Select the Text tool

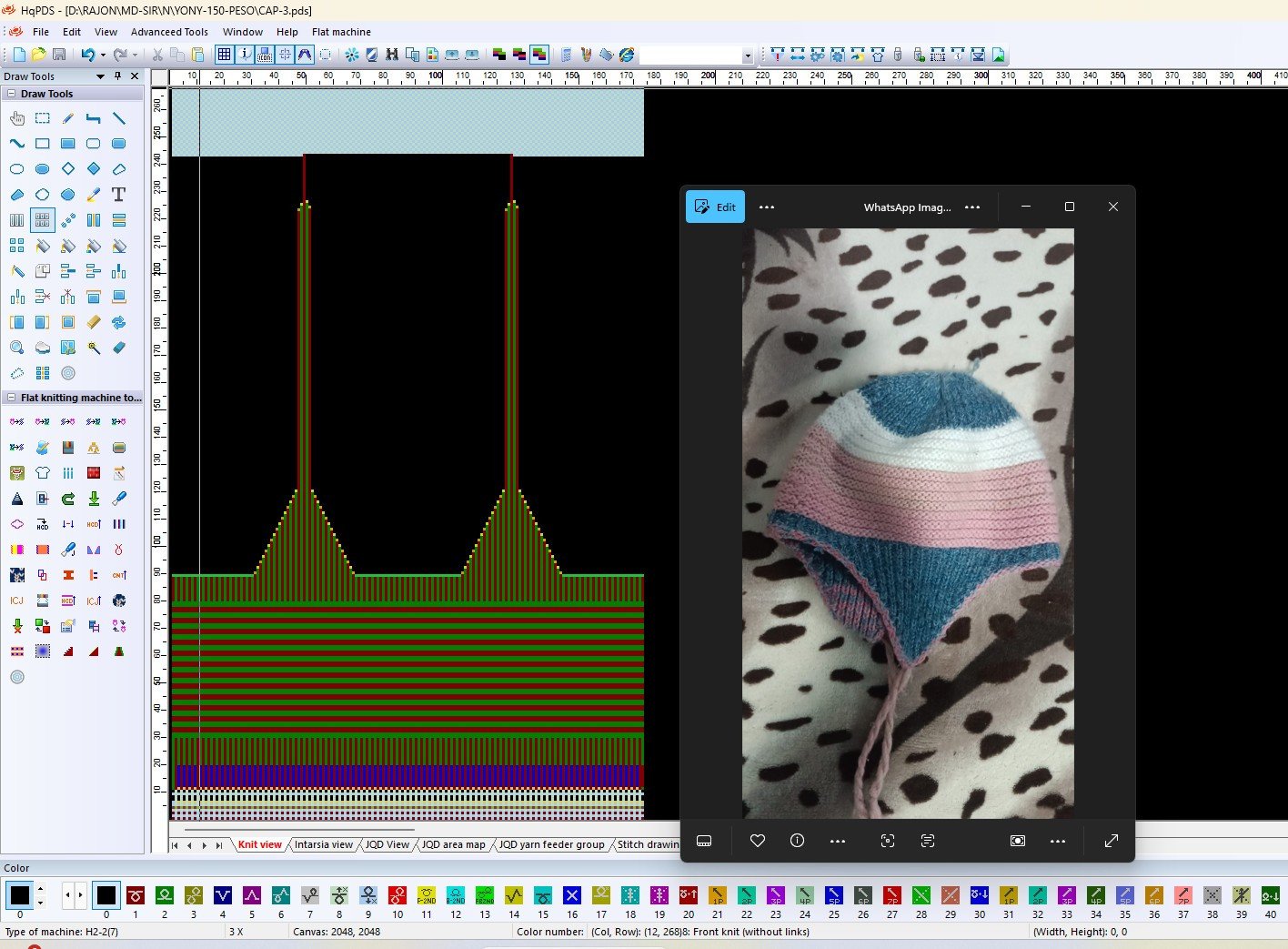(x=118, y=195)
